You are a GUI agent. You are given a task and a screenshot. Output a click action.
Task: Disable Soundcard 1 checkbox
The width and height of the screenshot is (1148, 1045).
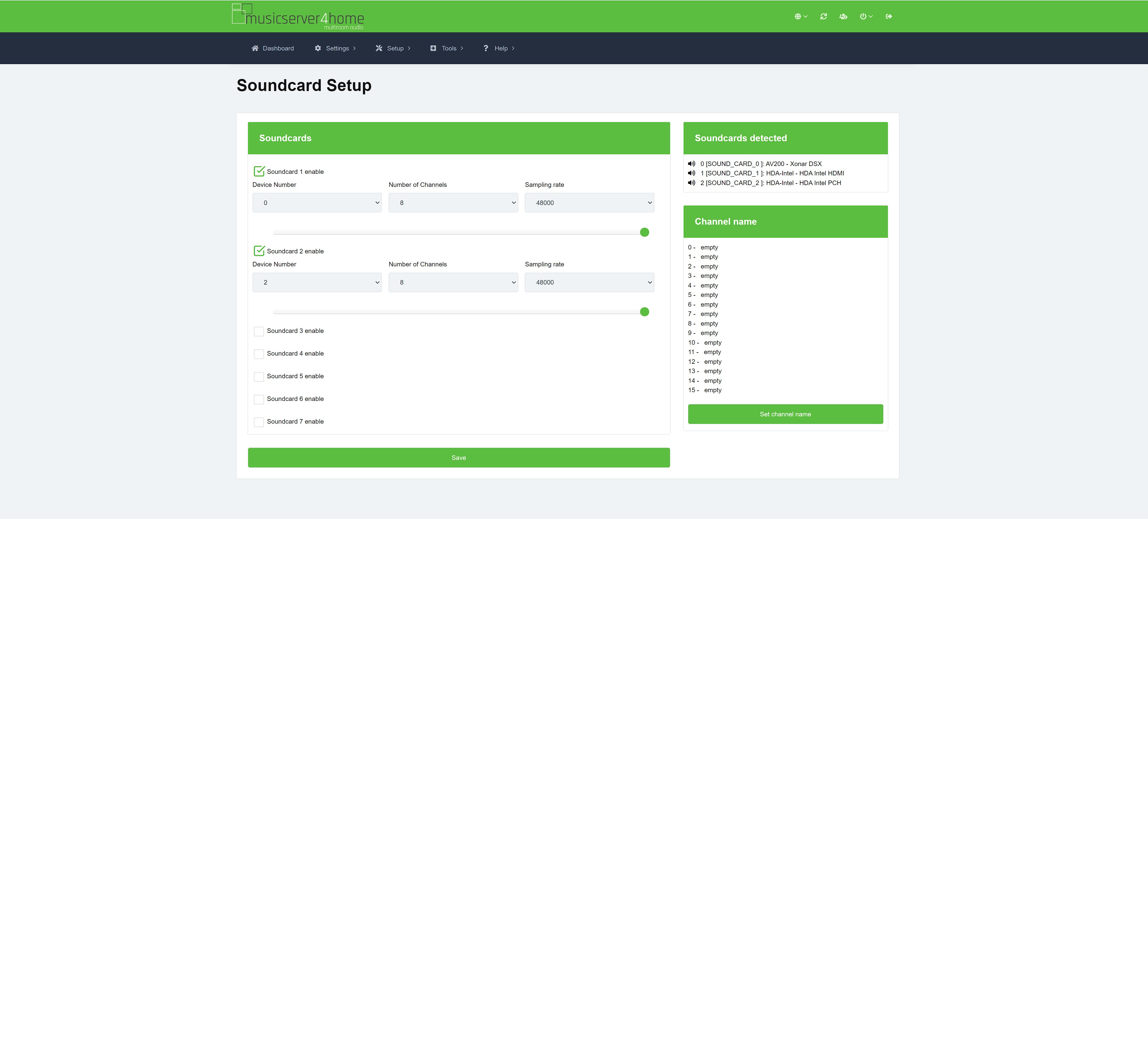(259, 171)
